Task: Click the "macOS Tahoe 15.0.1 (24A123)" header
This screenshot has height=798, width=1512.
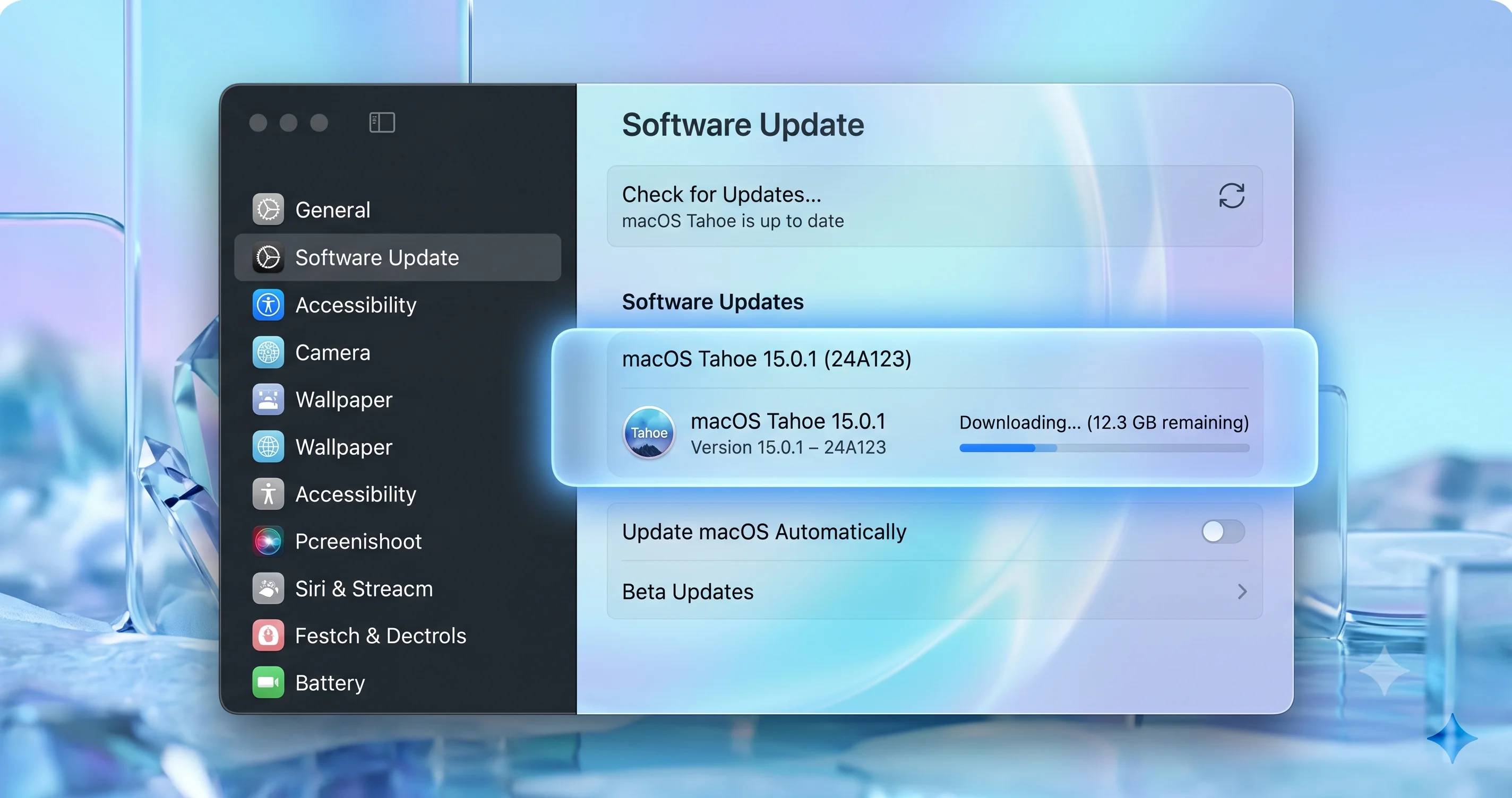Action: pyautogui.click(x=767, y=359)
